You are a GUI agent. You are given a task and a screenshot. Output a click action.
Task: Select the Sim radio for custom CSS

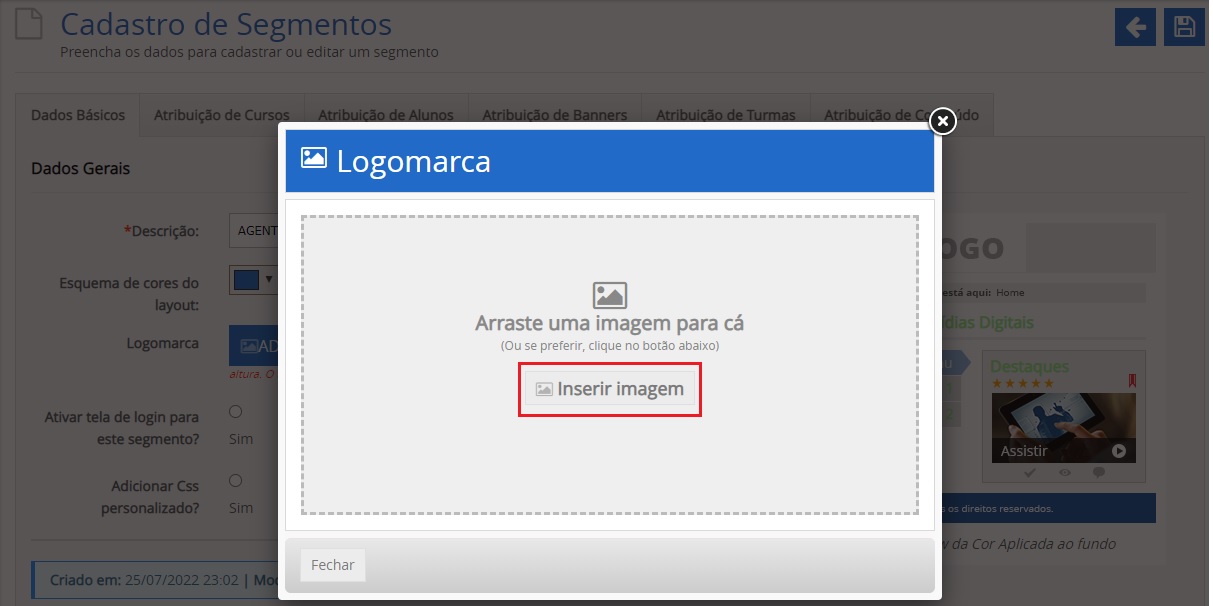point(236,480)
